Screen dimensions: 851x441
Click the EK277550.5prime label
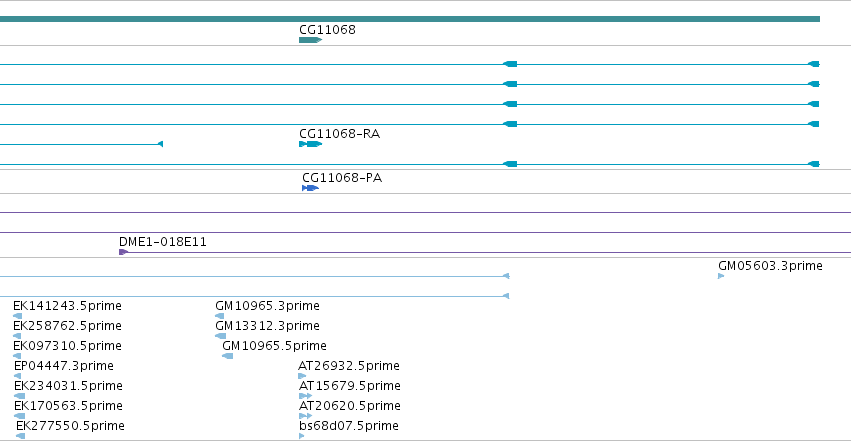pyautogui.click(x=70, y=426)
